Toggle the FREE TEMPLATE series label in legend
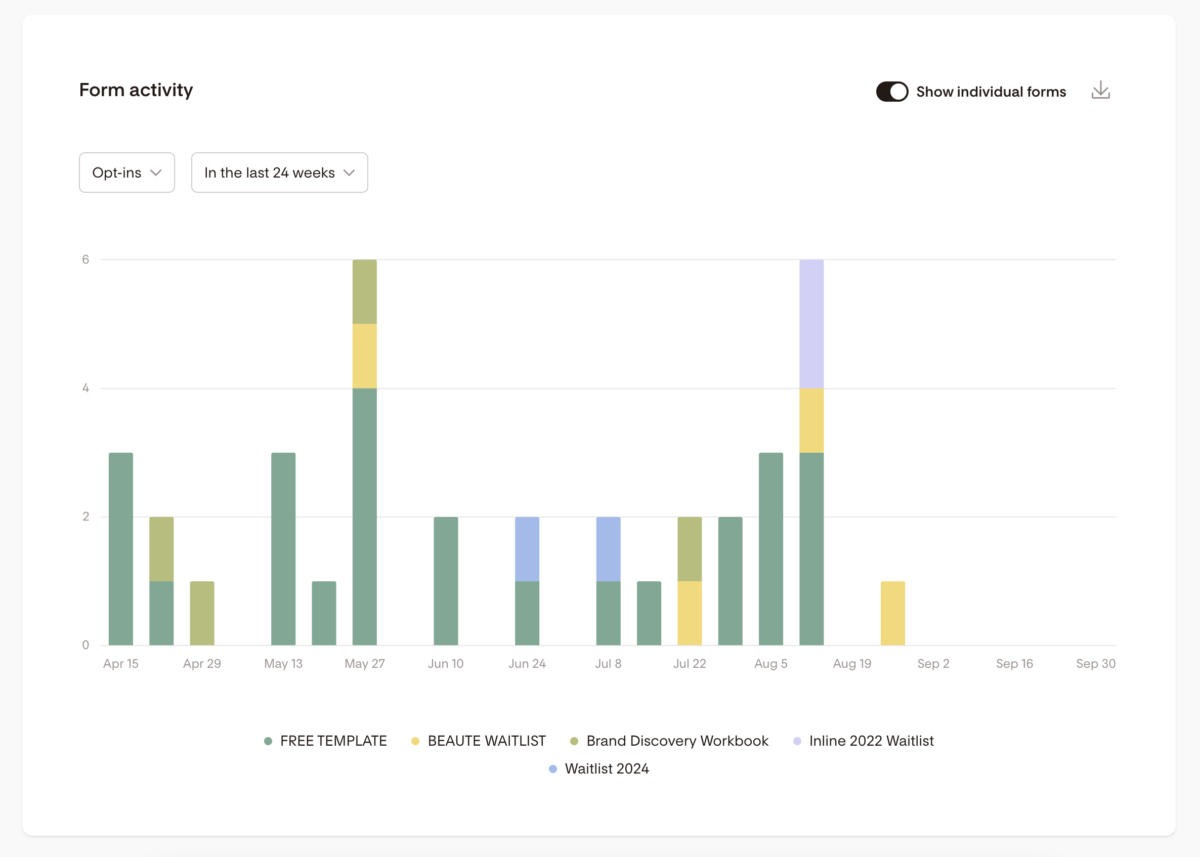Image resolution: width=1200 pixels, height=857 pixels. [x=333, y=741]
